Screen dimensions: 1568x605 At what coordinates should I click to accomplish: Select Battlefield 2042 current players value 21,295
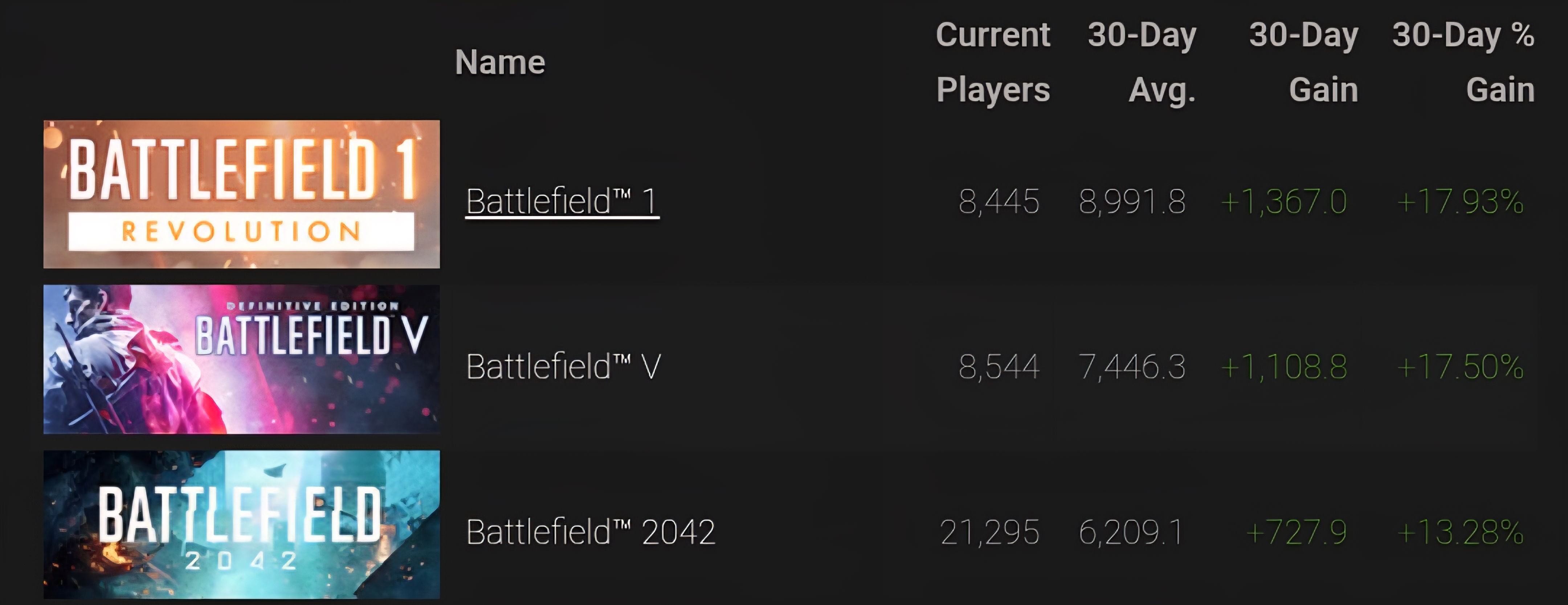(990, 532)
